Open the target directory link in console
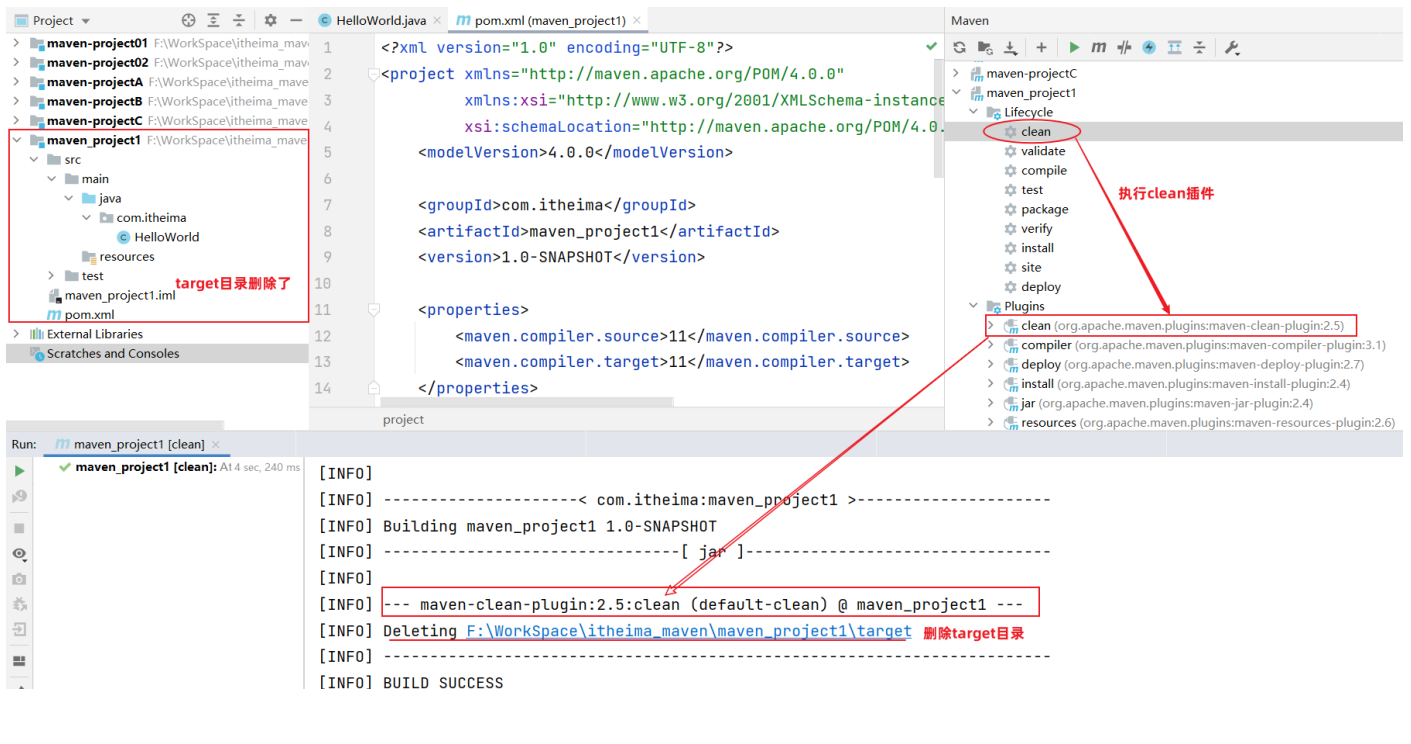 (689, 631)
